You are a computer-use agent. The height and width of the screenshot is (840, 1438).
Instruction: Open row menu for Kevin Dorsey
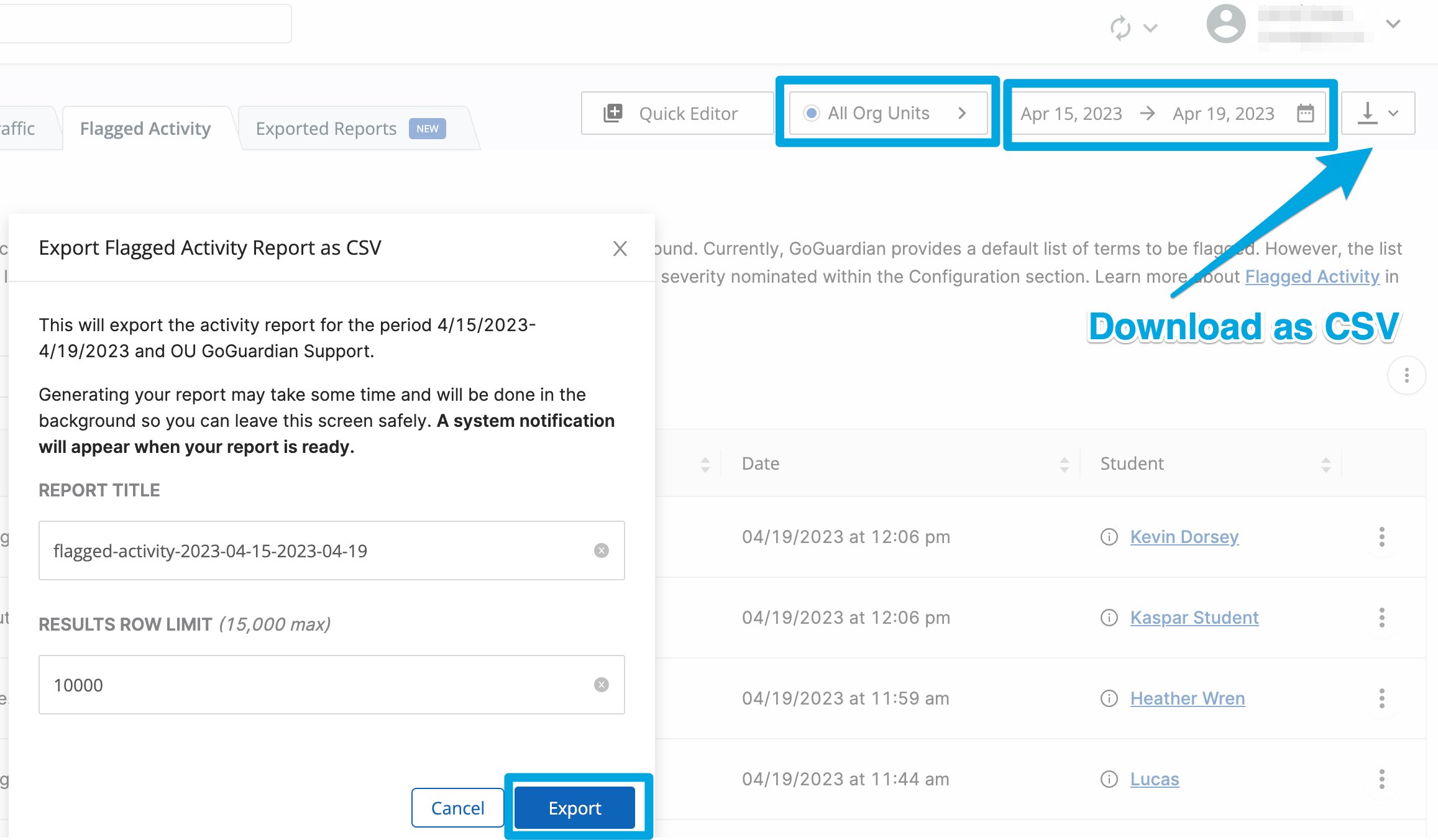[1381, 537]
